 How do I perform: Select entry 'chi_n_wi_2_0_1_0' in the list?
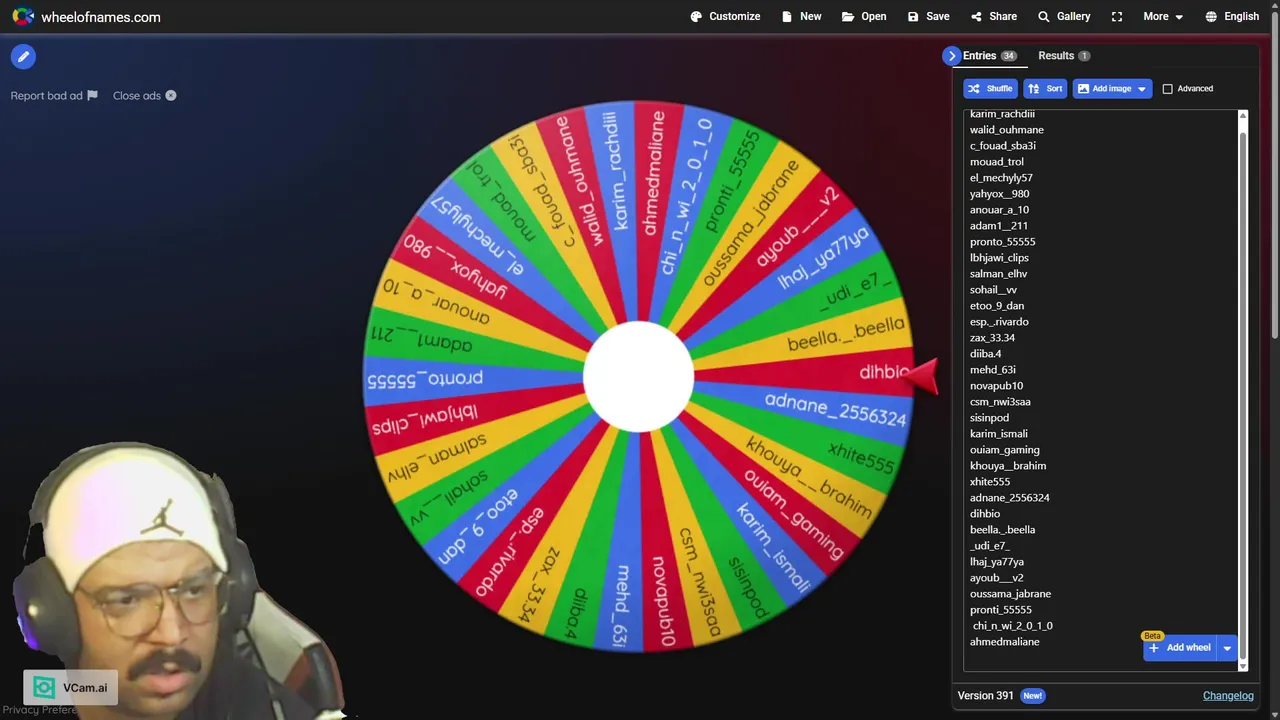pyautogui.click(x=1012, y=626)
